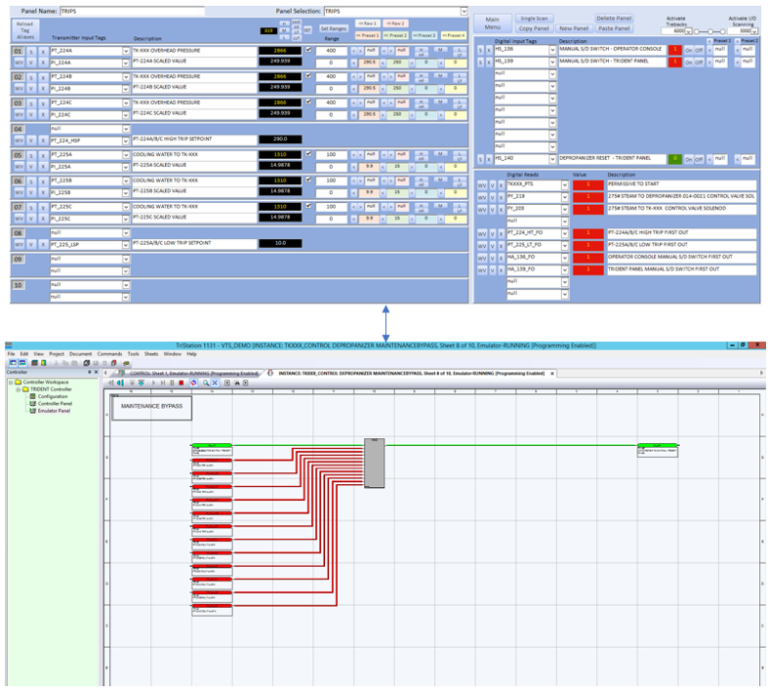This screenshot has height=689, width=768.
Task: Switch to the CONTROL Sheet 1 tab
Action: [x=189, y=374]
